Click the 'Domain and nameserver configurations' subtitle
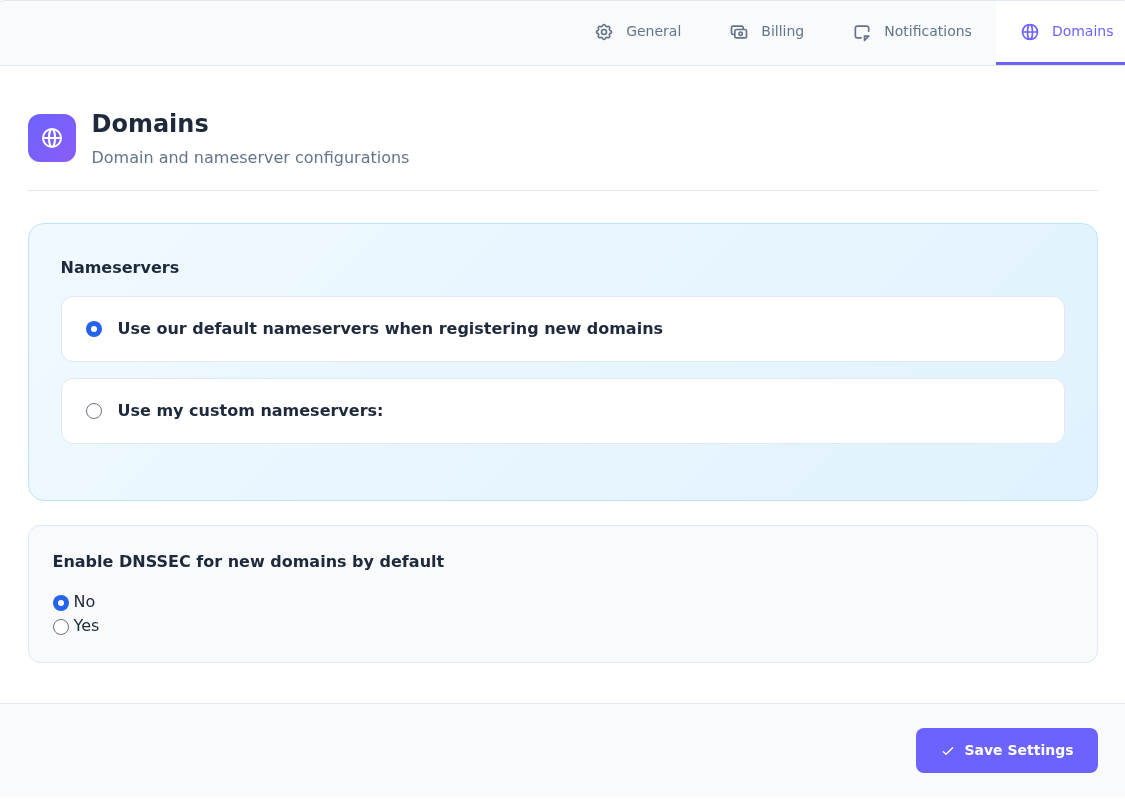1125x800 pixels. [x=250, y=157]
